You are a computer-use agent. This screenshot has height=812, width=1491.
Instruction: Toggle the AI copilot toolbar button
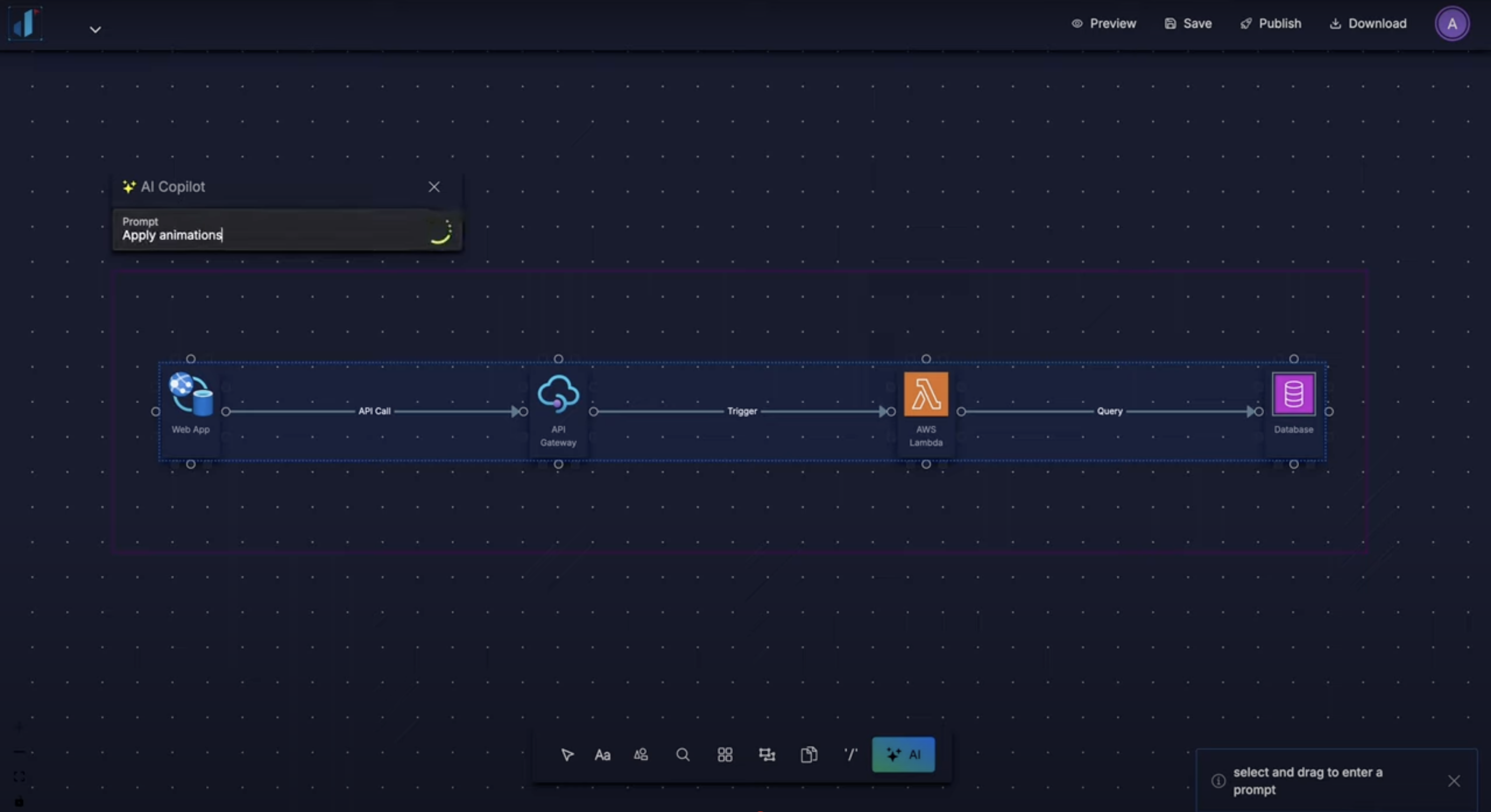[903, 755]
